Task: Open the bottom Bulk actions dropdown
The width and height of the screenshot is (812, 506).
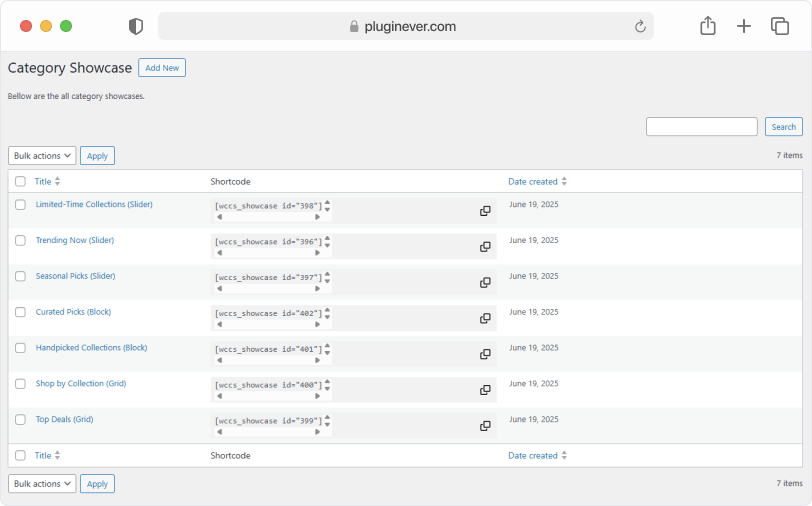Action: pyautogui.click(x=42, y=484)
